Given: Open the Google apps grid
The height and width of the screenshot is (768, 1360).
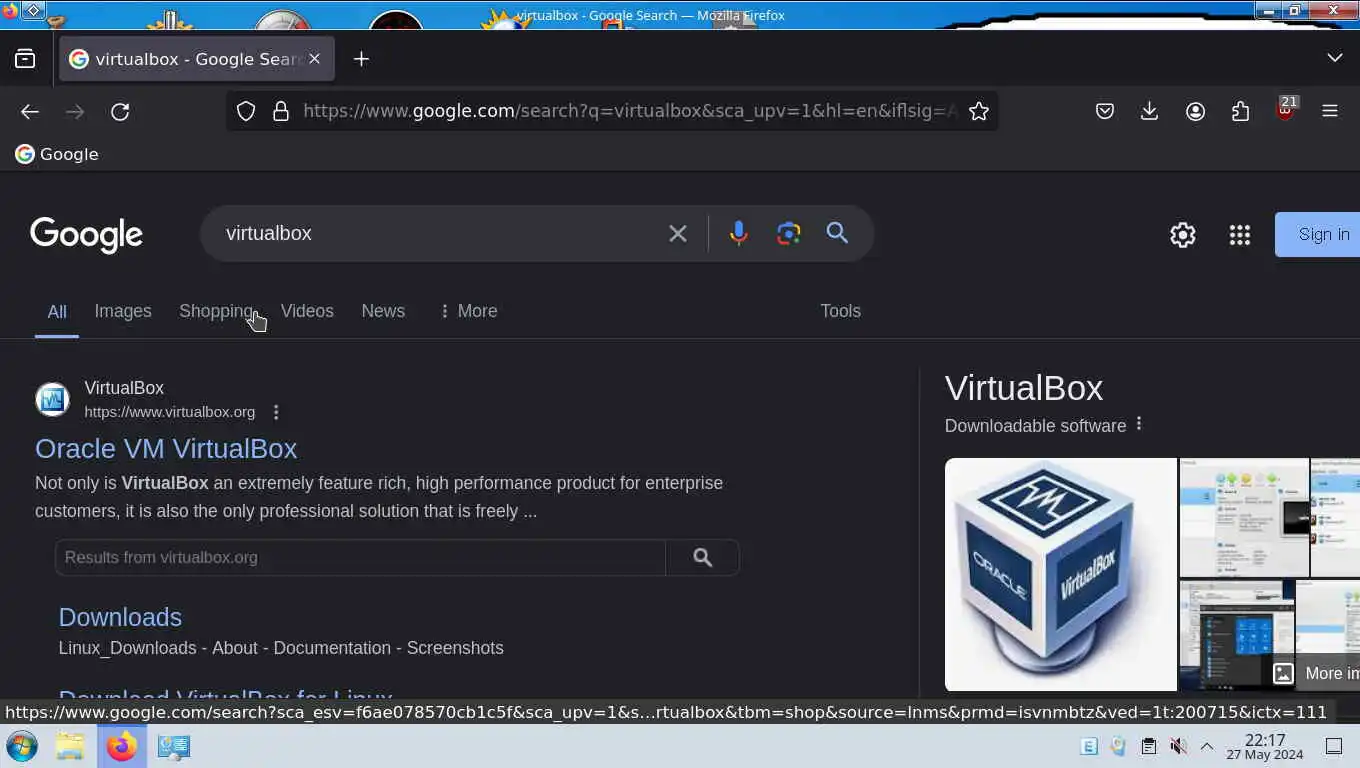Looking at the screenshot, I should pyautogui.click(x=1240, y=235).
